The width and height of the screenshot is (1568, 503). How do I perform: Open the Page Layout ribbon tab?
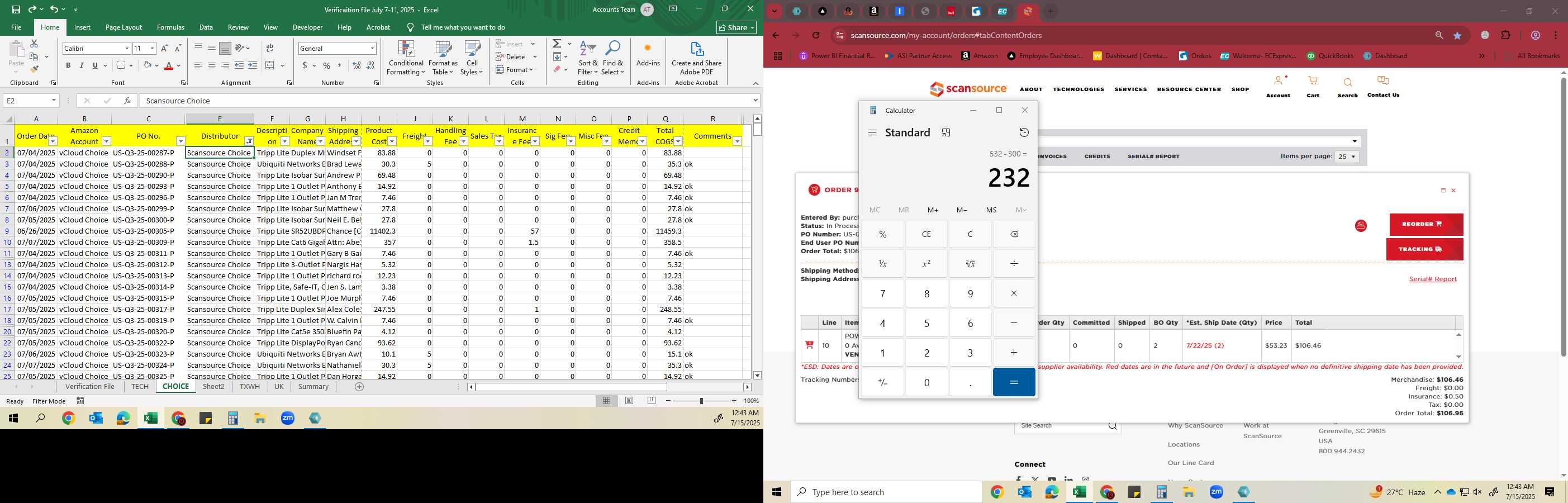tap(123, 27)
